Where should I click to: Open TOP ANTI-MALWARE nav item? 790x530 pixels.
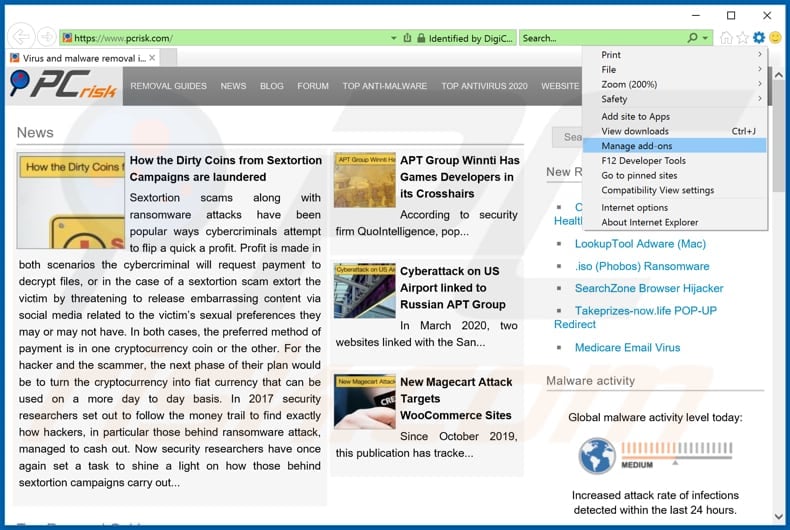click(385, 86)
